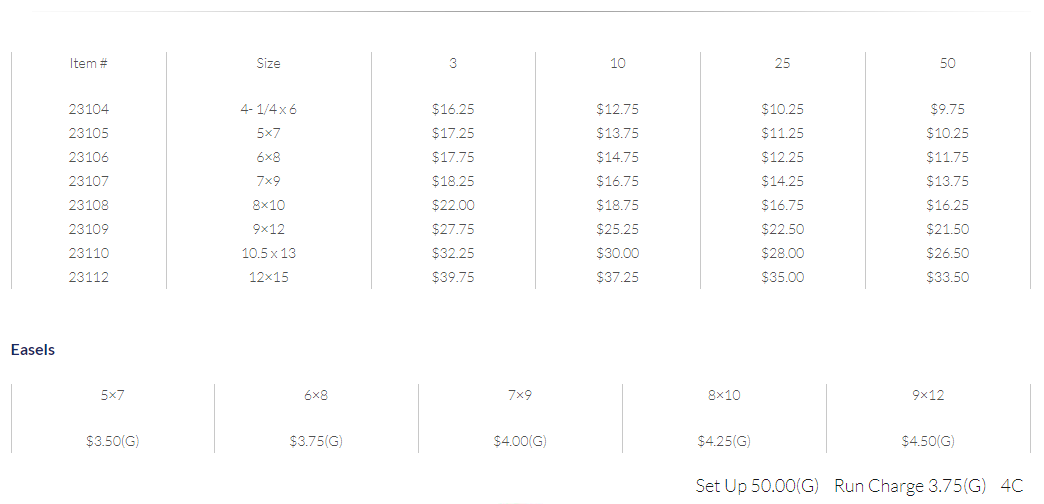Image resolution: width=1044 pixels, height=504 pixels.
Task: Select the 9×12 easel size header
Action: click(928, 395)
